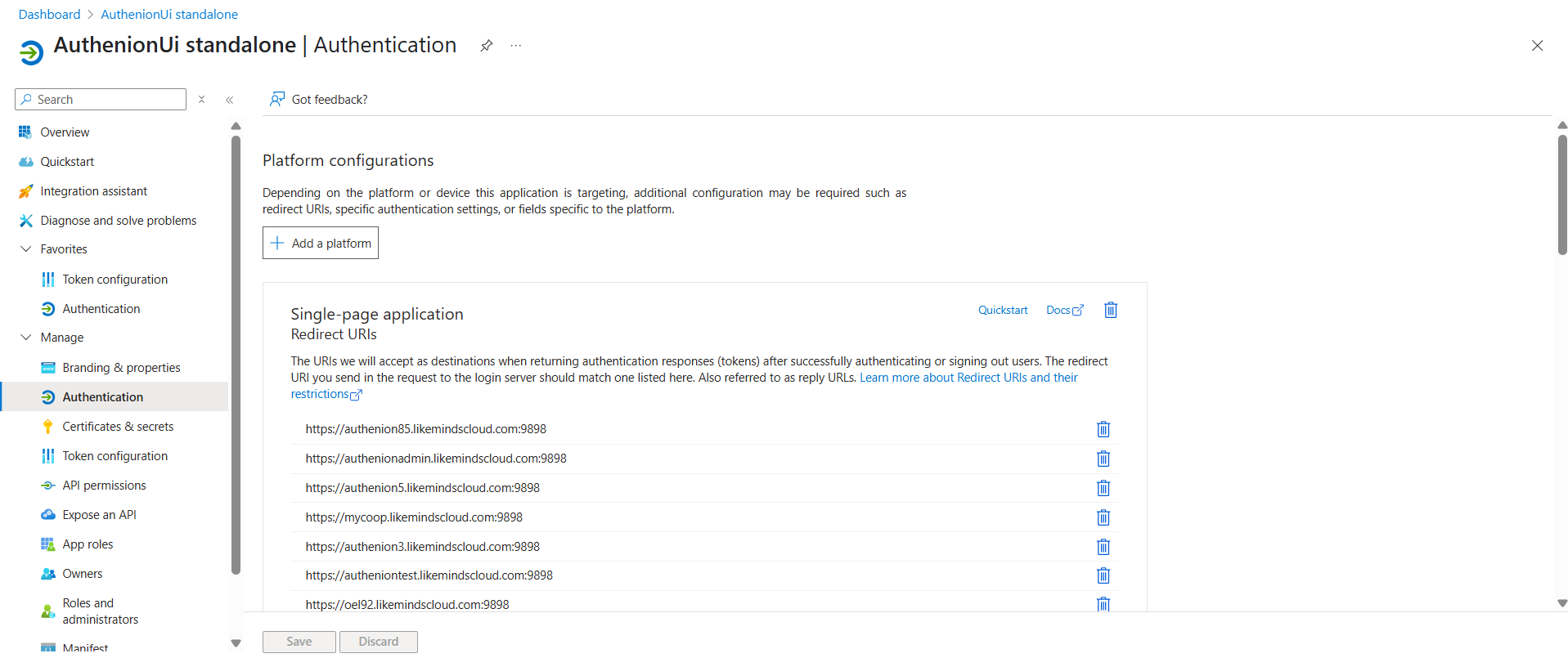Select the https://oel92.likemindscloud.com:9898 URI text
The width and height of the screenshot is (1568, 658).
pos(407,605)
